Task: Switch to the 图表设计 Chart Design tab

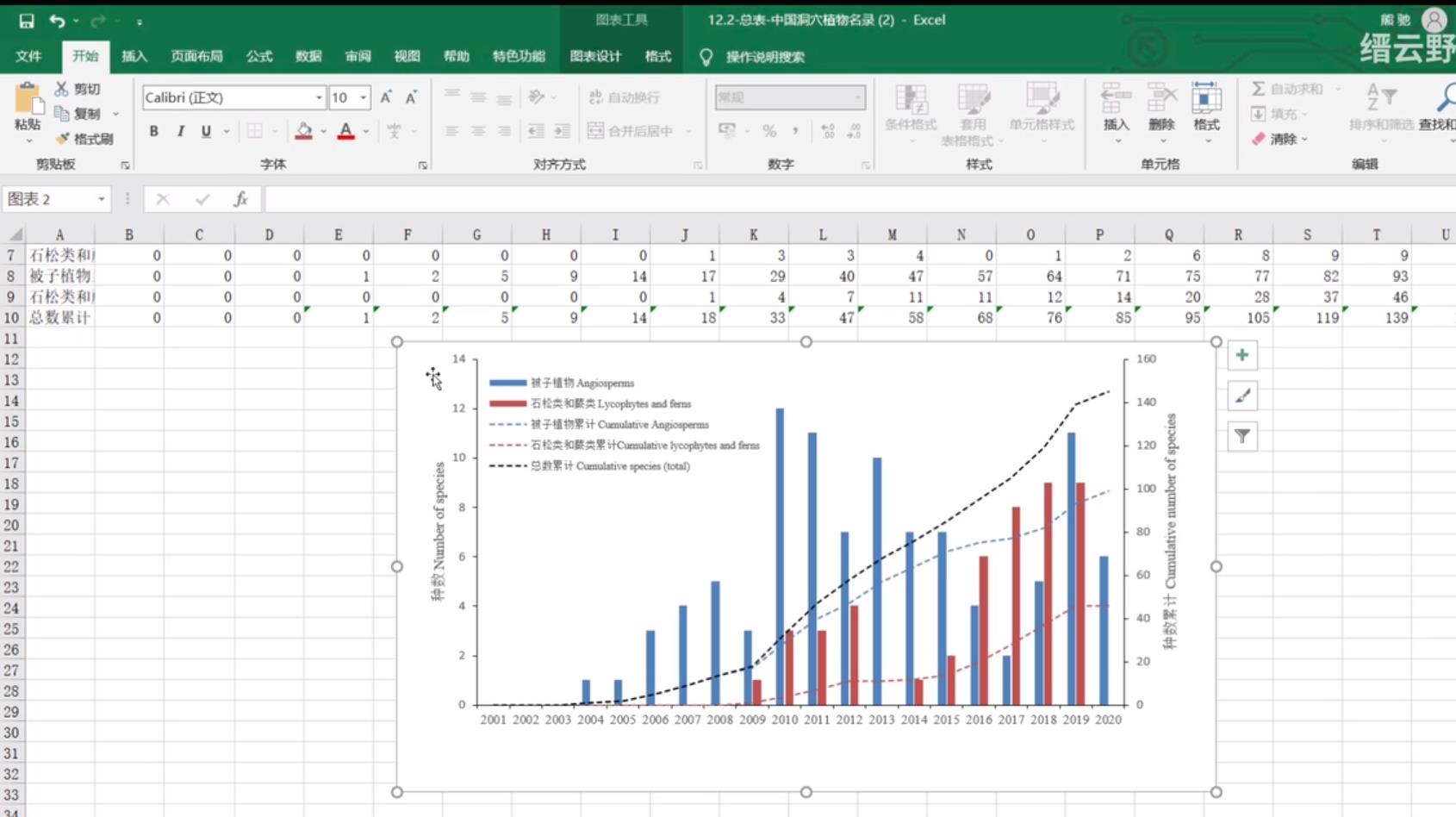Action: point(595,56)
